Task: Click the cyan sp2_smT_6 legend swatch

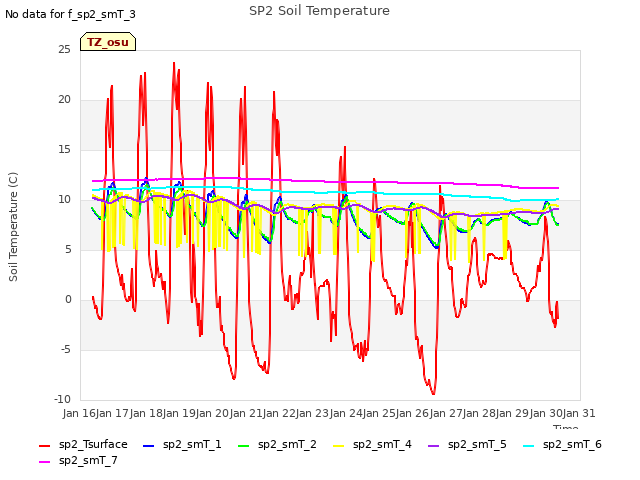Action: (529, 446)
